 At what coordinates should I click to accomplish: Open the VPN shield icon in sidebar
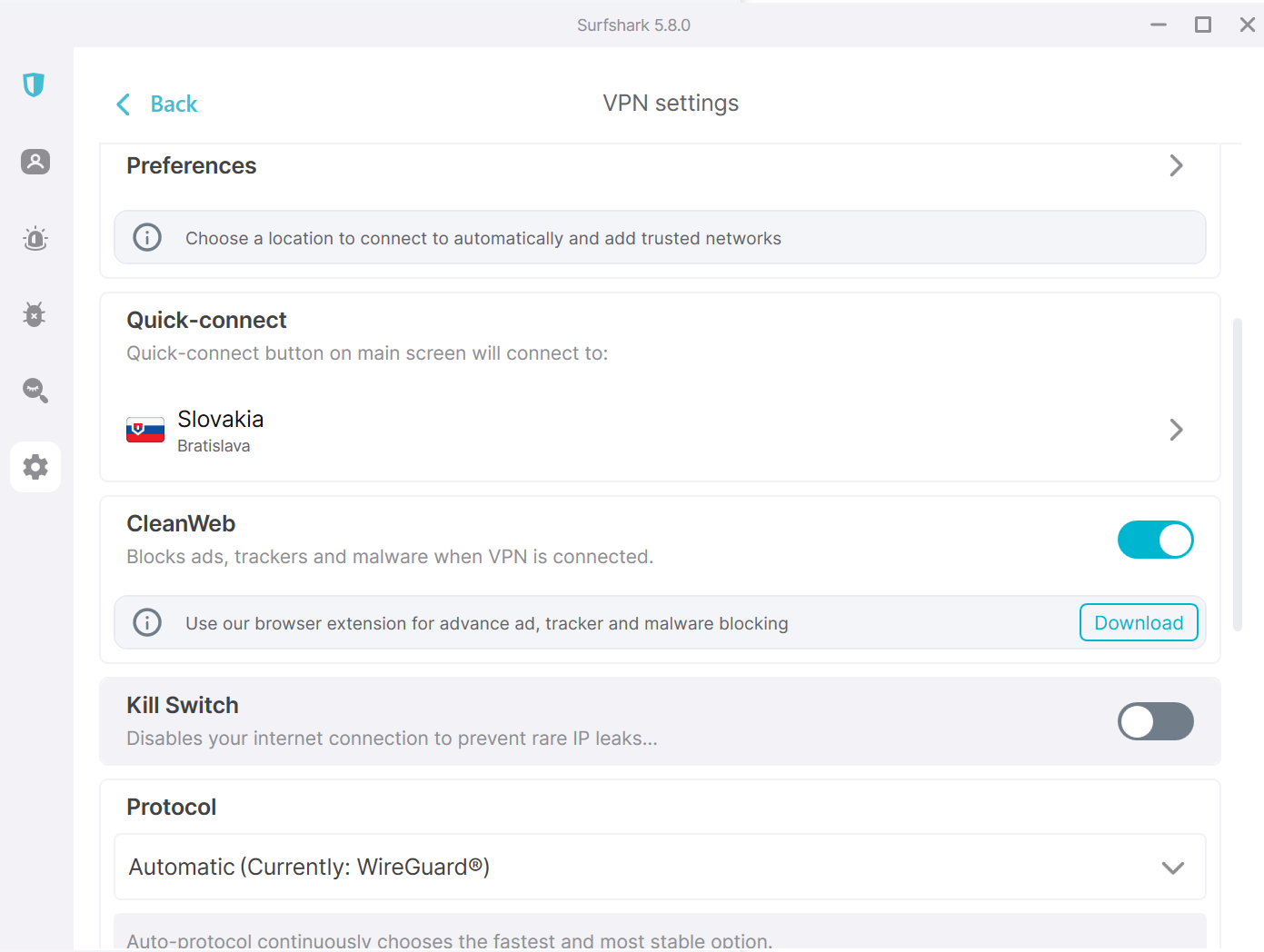34,84
